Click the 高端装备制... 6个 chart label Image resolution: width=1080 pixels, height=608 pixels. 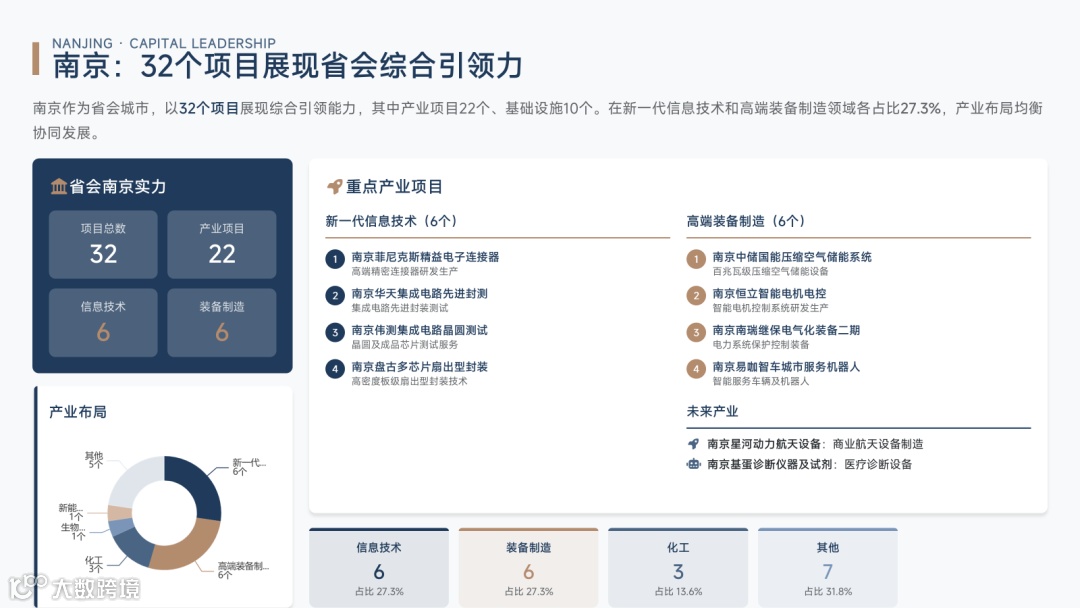pos(243,570)
